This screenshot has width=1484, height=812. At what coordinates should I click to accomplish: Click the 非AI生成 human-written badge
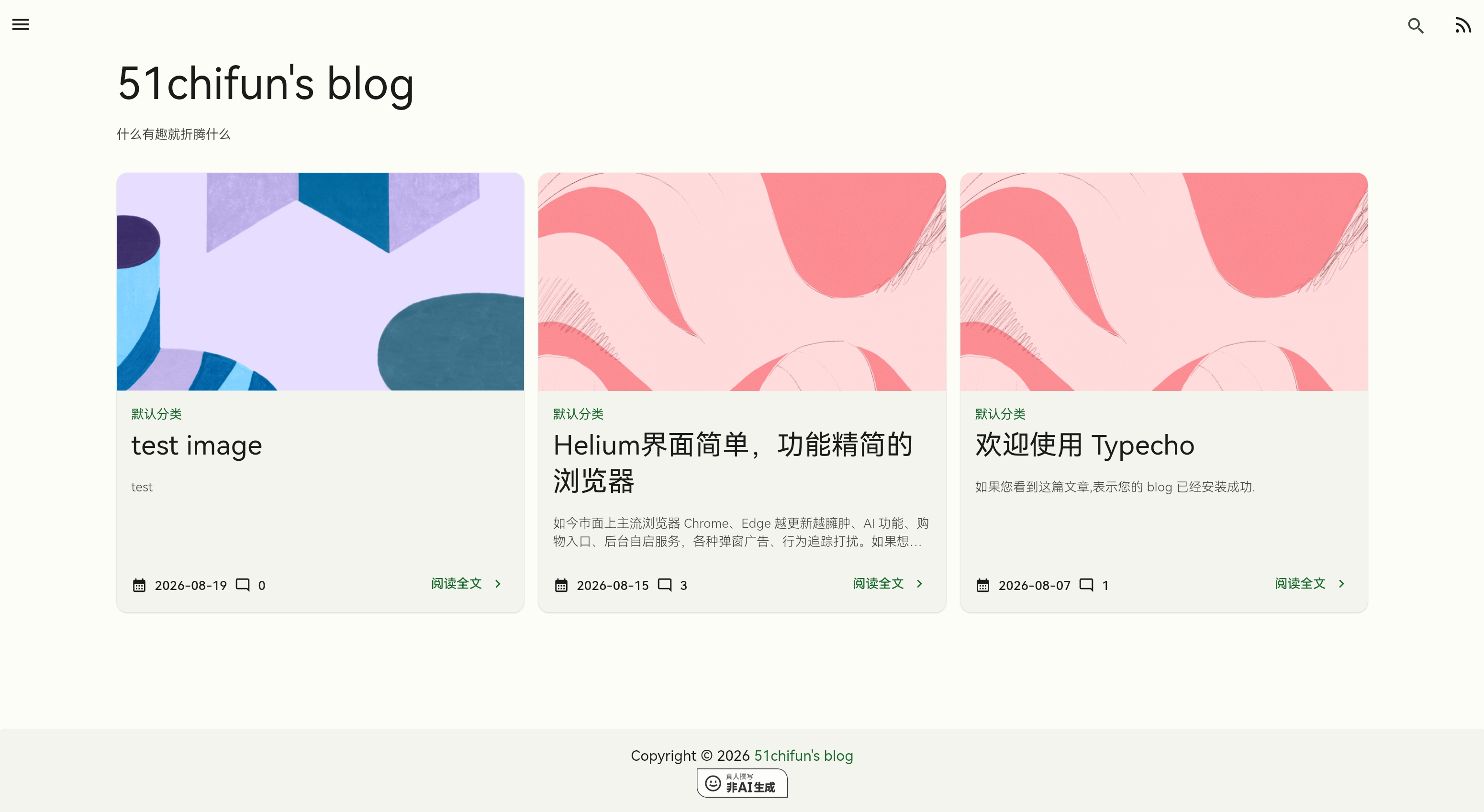coord(742,783)
